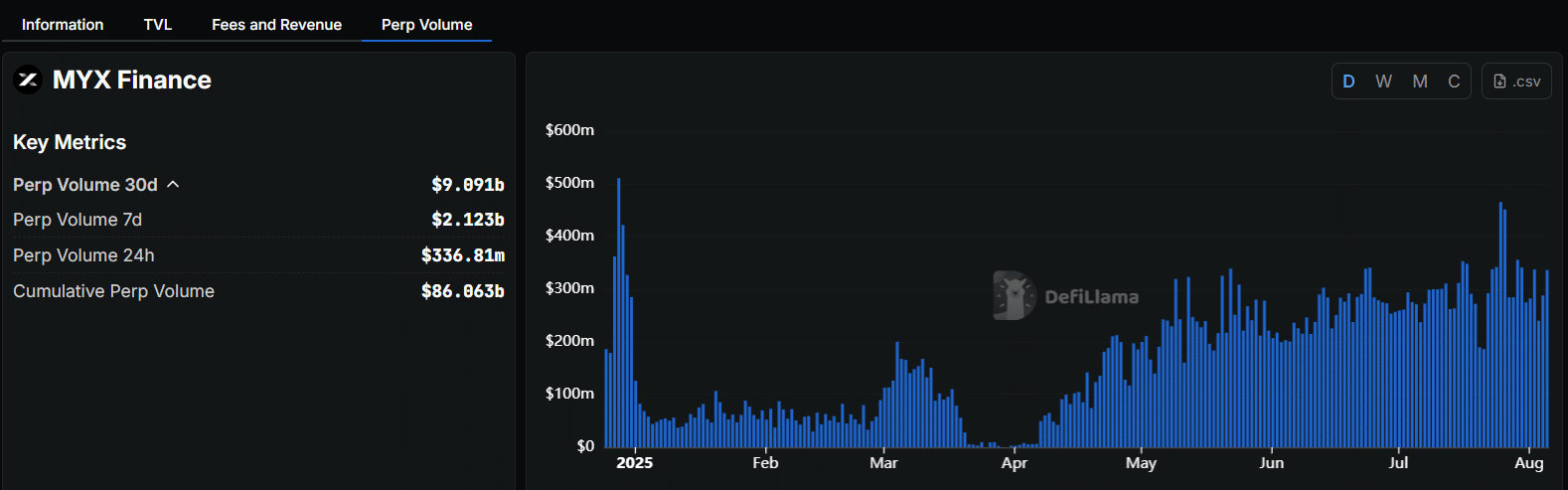The image size is (1568, 490).
Task: Switch chart to weekly (W) interval
Action: [1383, 82]
